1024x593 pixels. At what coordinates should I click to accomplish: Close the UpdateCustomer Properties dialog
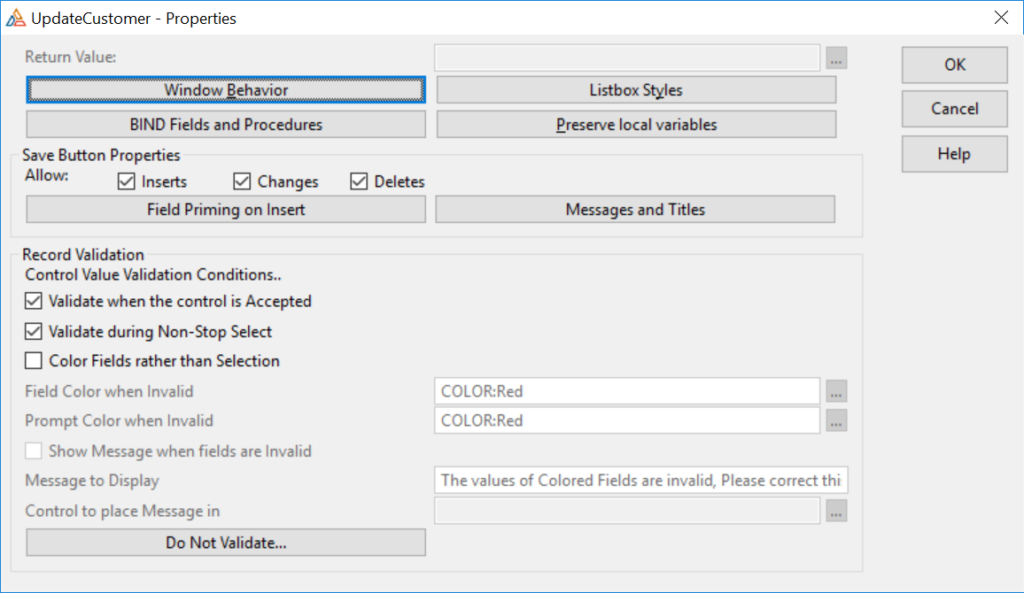click(x=1000, y=17)
